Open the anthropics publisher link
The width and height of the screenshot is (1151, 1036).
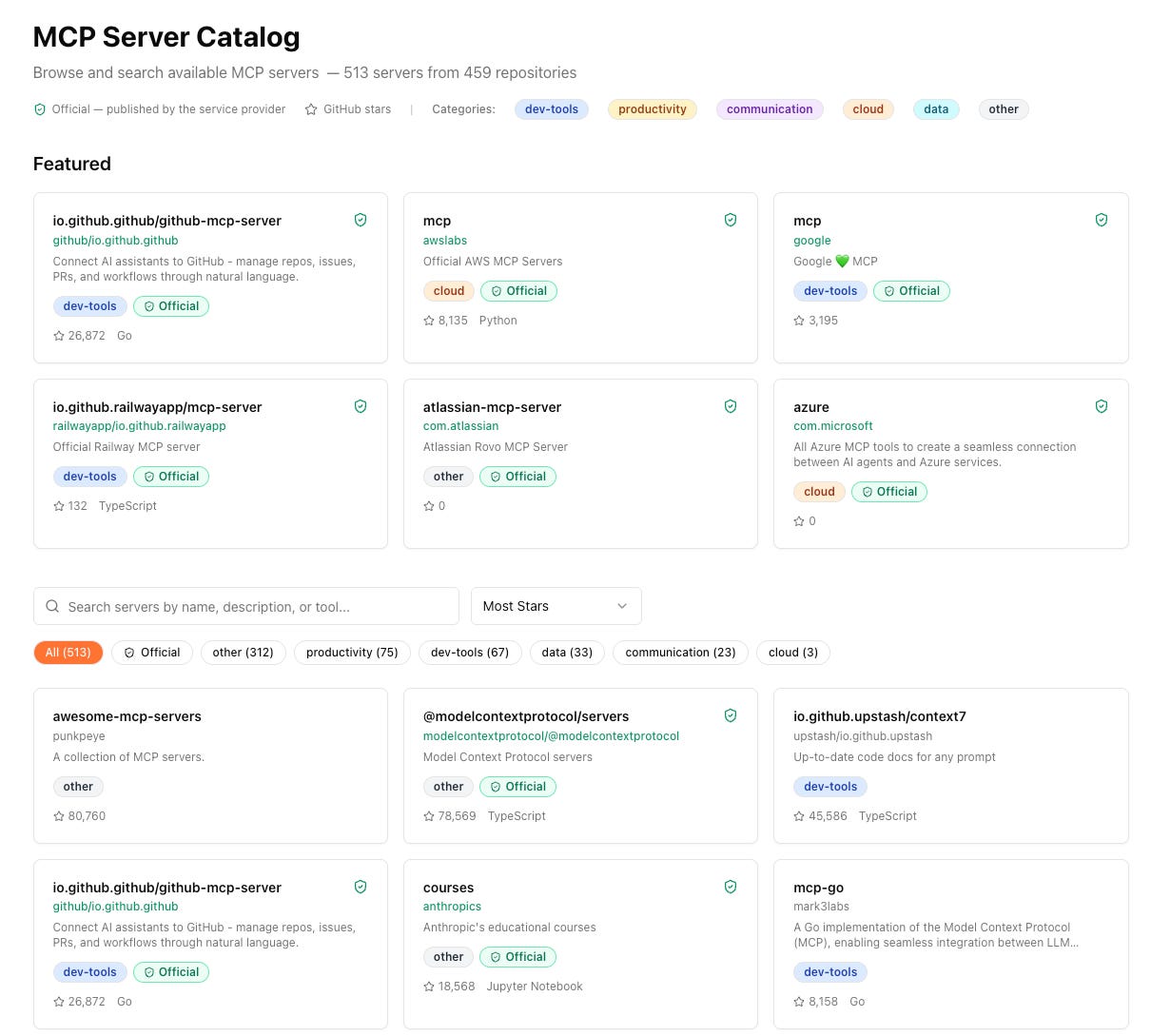[453, 907]
